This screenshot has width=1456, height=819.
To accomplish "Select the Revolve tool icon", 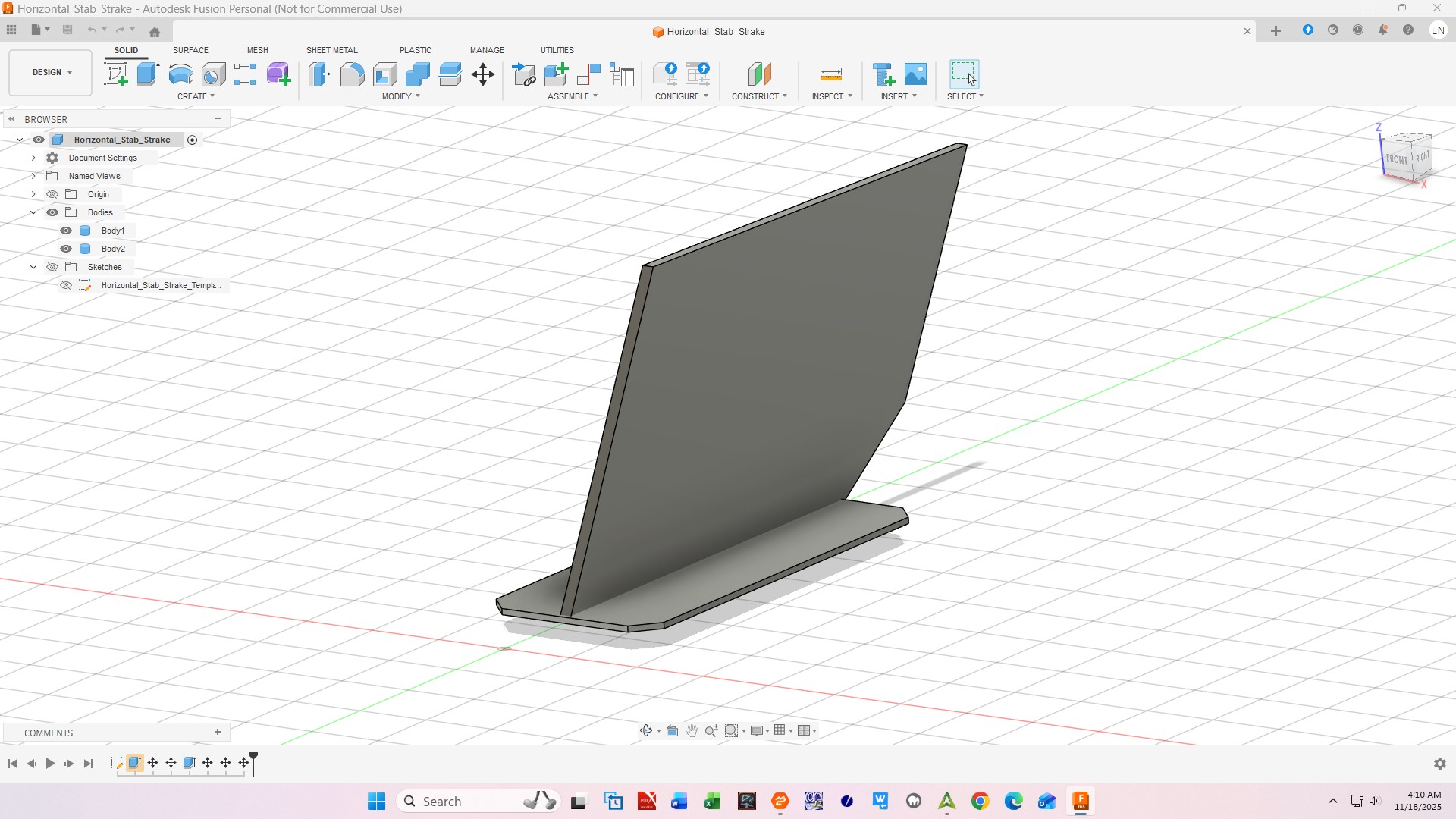I will point(180,74).
